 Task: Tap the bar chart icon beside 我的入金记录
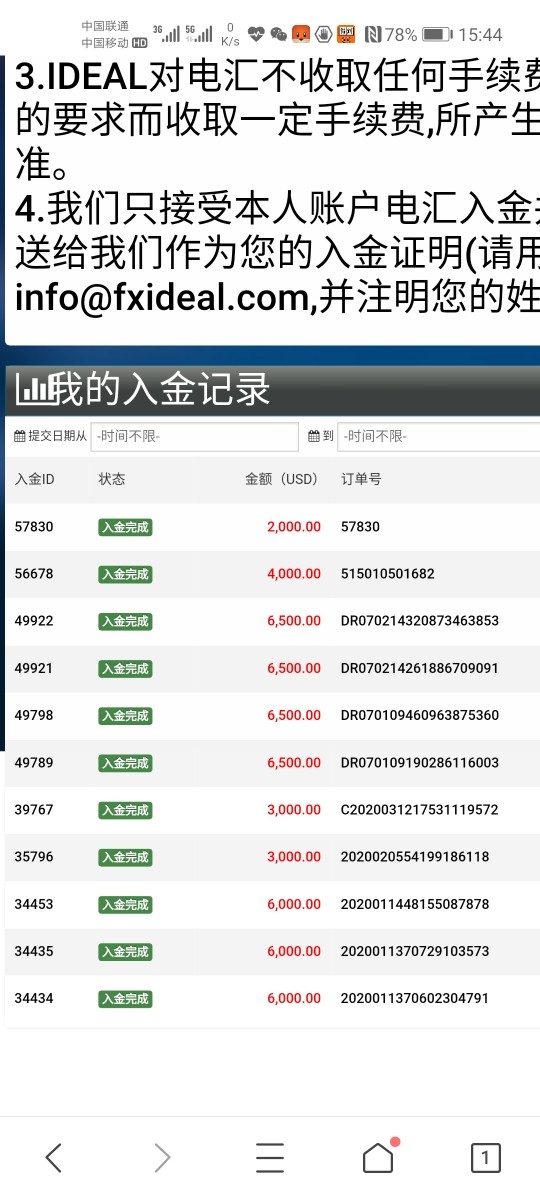coord(35,390)
